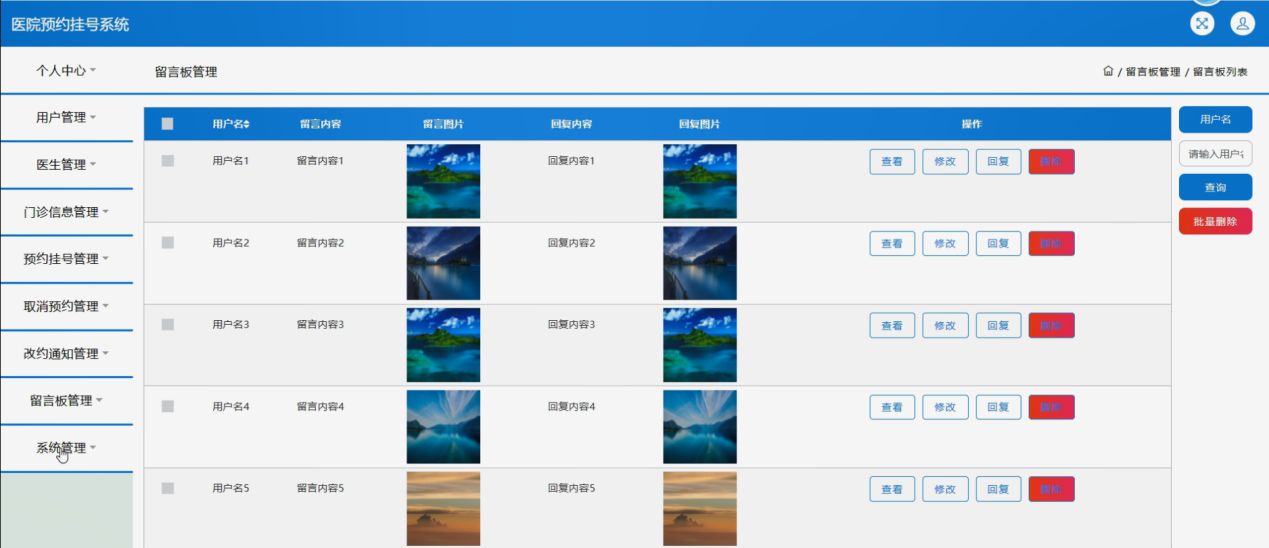Image resolution: width=1269 pixels, height=548 pixels.
Task: Click 查看 for 用户名4
Action: tap(892, 408)
